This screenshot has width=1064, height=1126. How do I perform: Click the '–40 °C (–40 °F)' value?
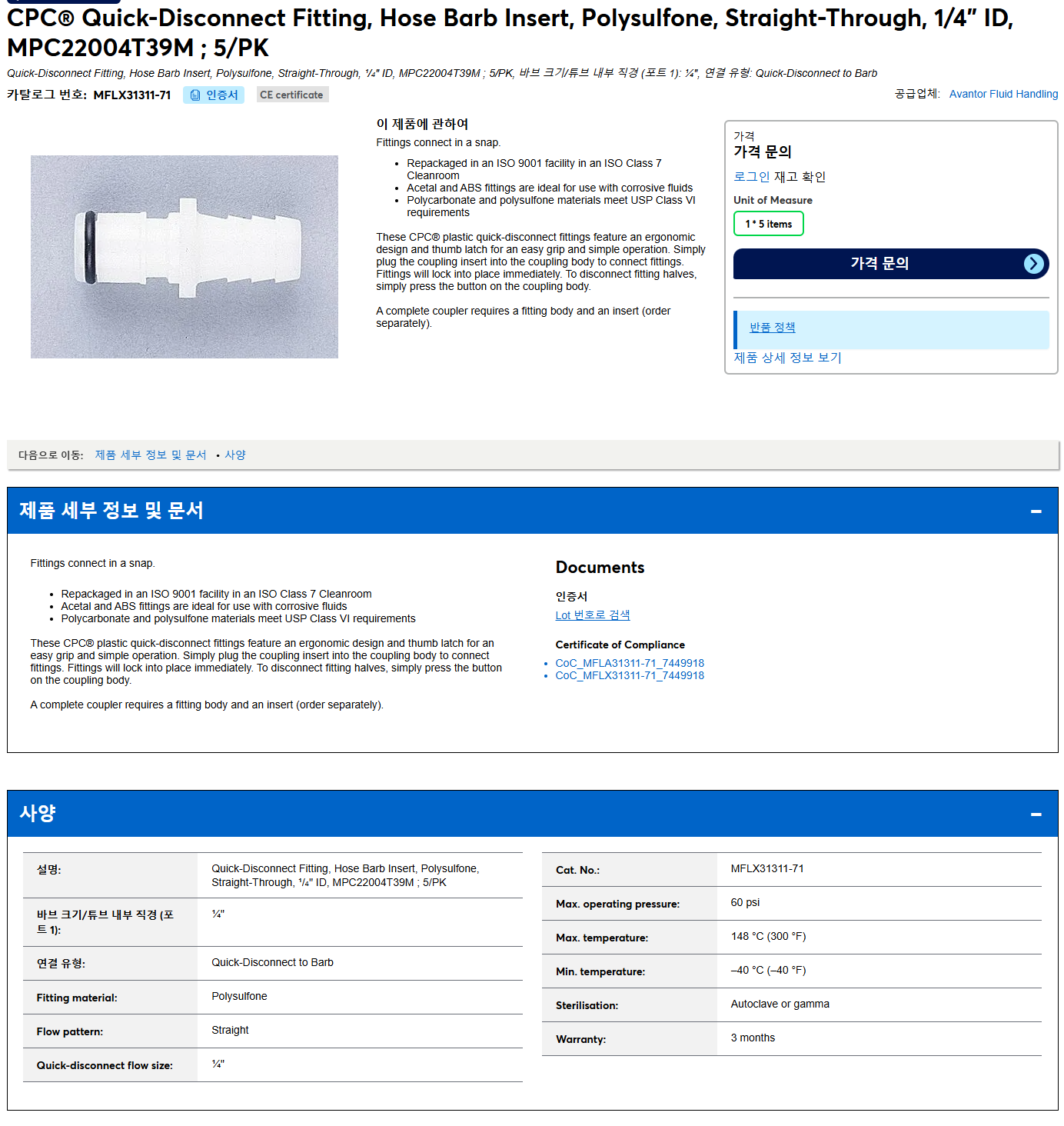pyautogui.click(x=768, y=970)
